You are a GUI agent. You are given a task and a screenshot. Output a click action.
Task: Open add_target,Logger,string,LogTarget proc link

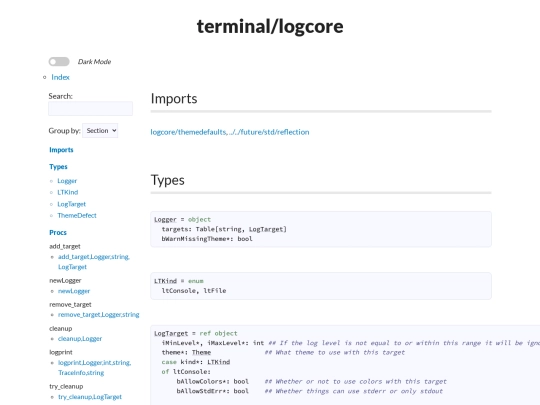click(94, 262)
